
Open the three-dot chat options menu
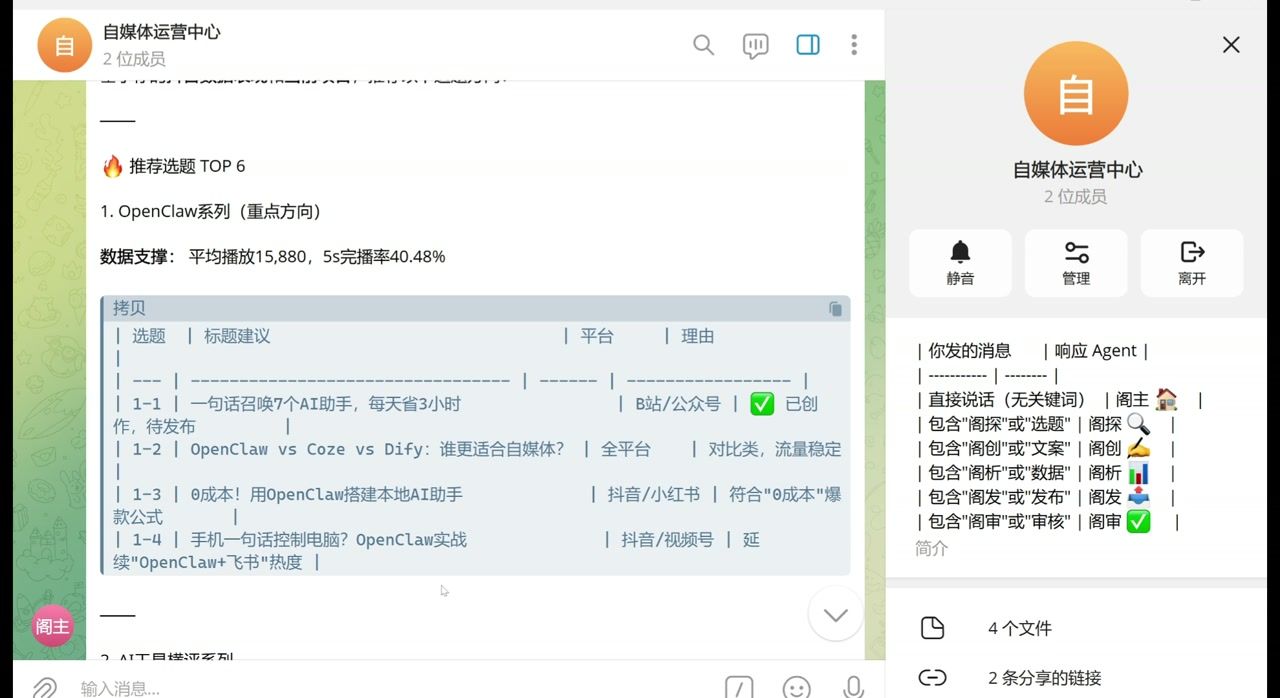(854, 45)
